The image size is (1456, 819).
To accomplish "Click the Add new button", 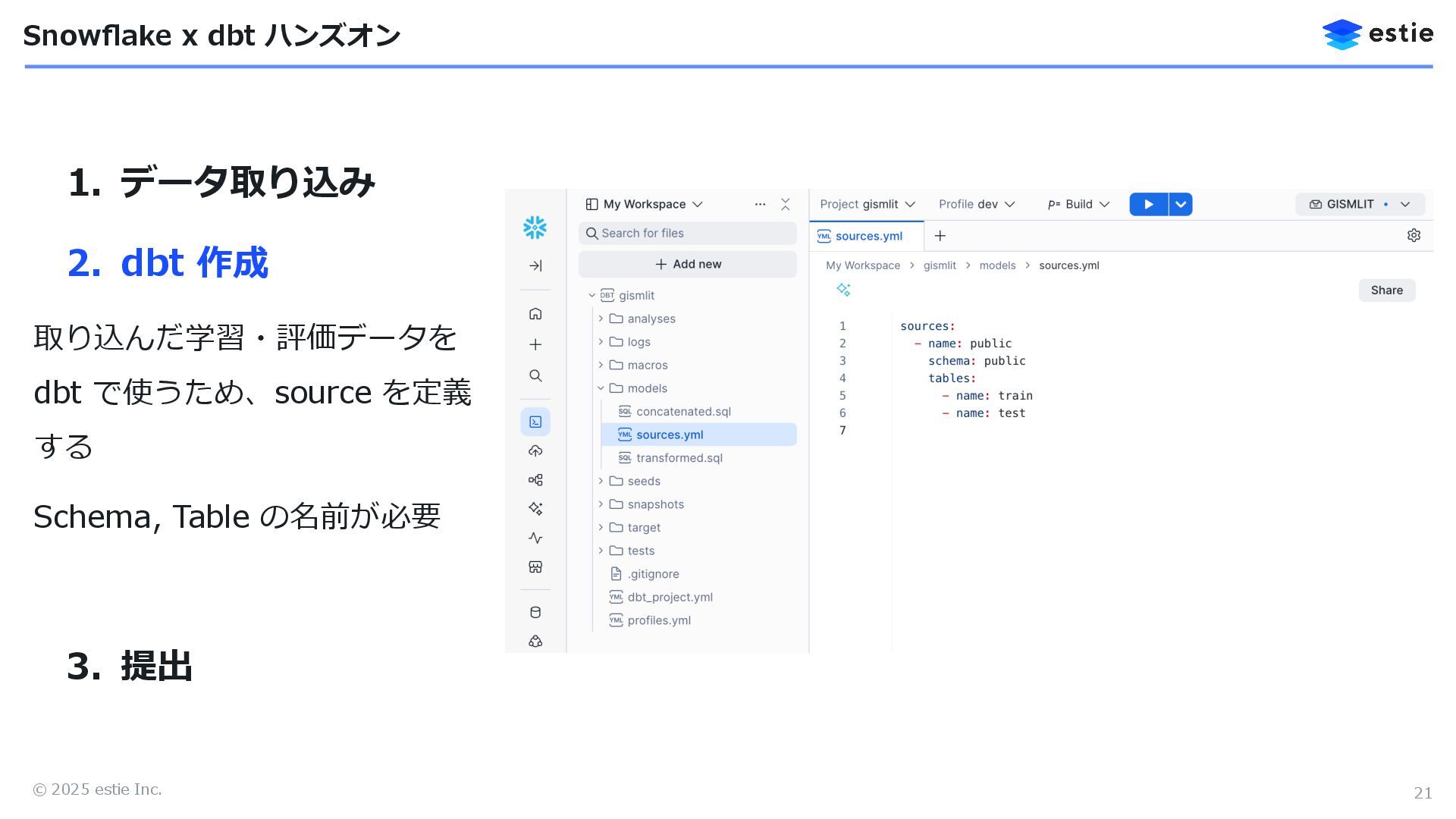I will point(688,264).
